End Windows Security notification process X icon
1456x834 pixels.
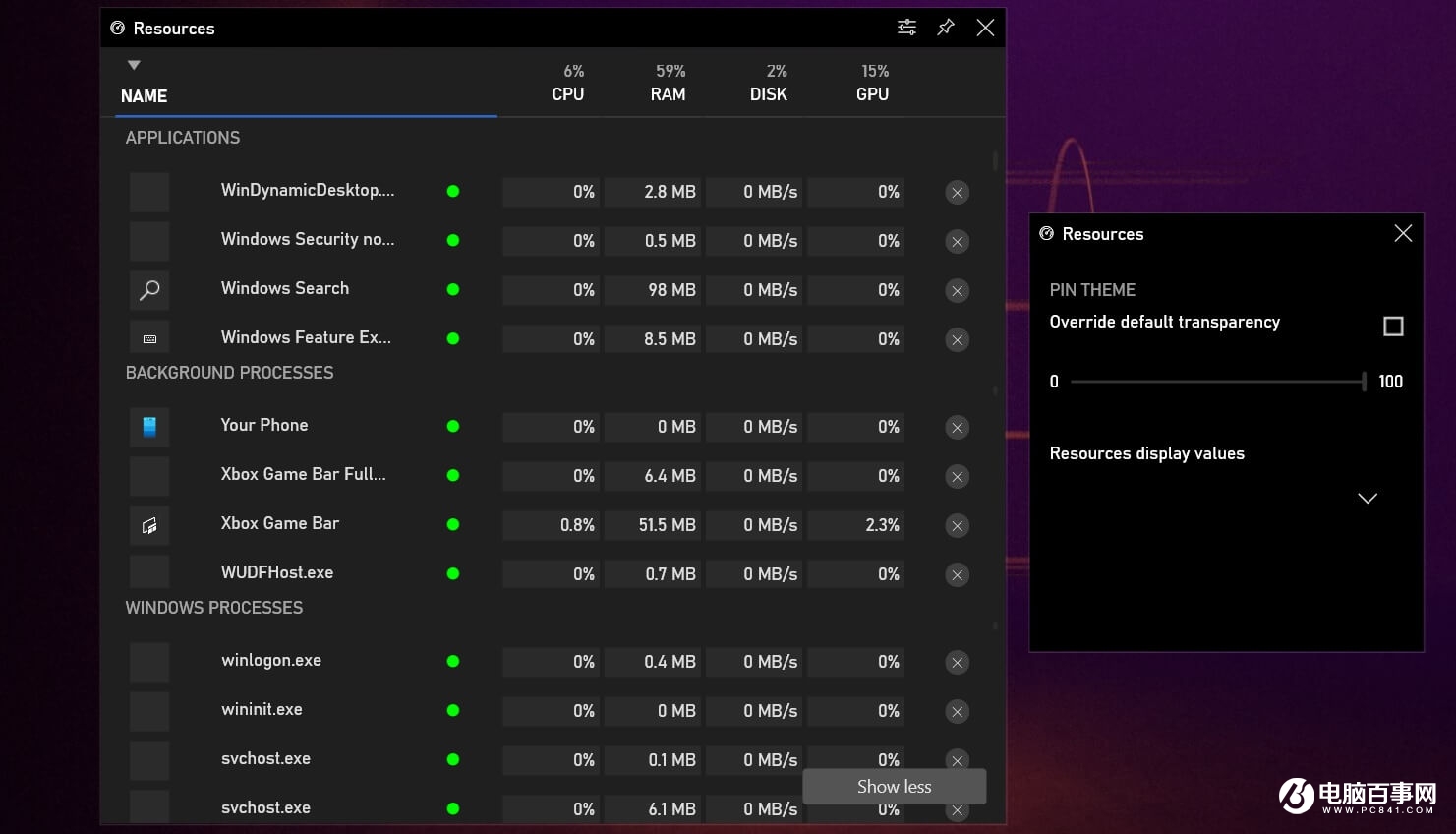pos(957,242)
